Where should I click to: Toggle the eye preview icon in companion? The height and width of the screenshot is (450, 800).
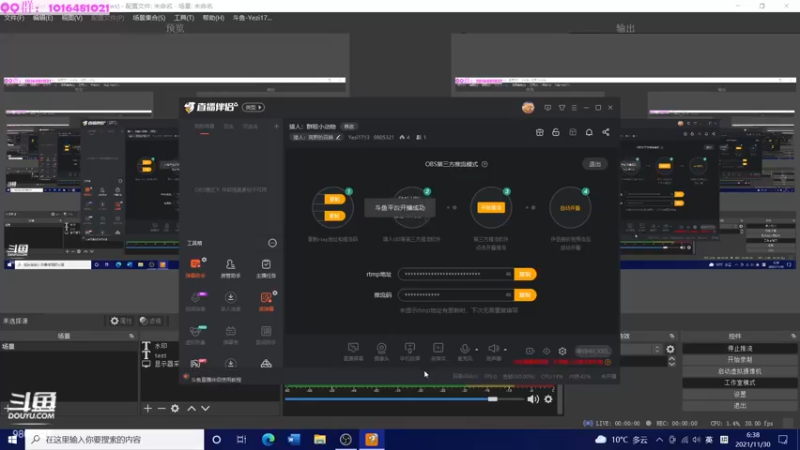(546, 351)
